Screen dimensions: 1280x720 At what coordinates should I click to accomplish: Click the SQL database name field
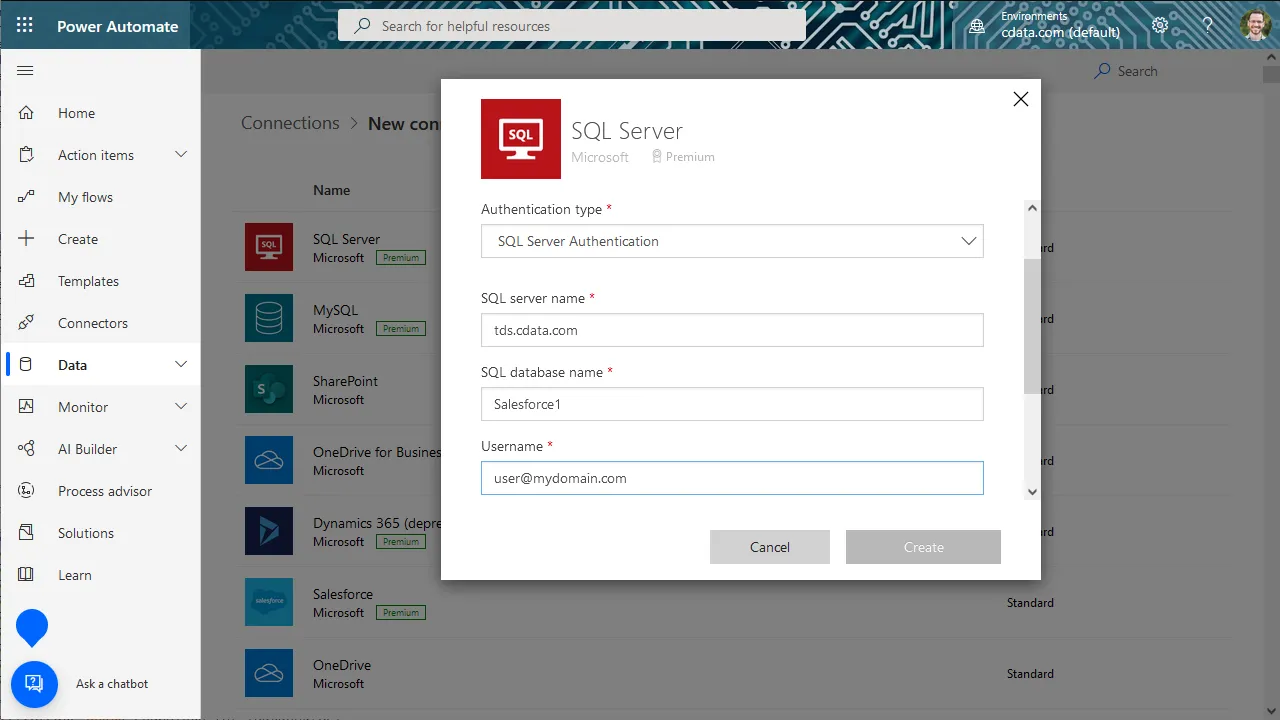coord(731,404)
